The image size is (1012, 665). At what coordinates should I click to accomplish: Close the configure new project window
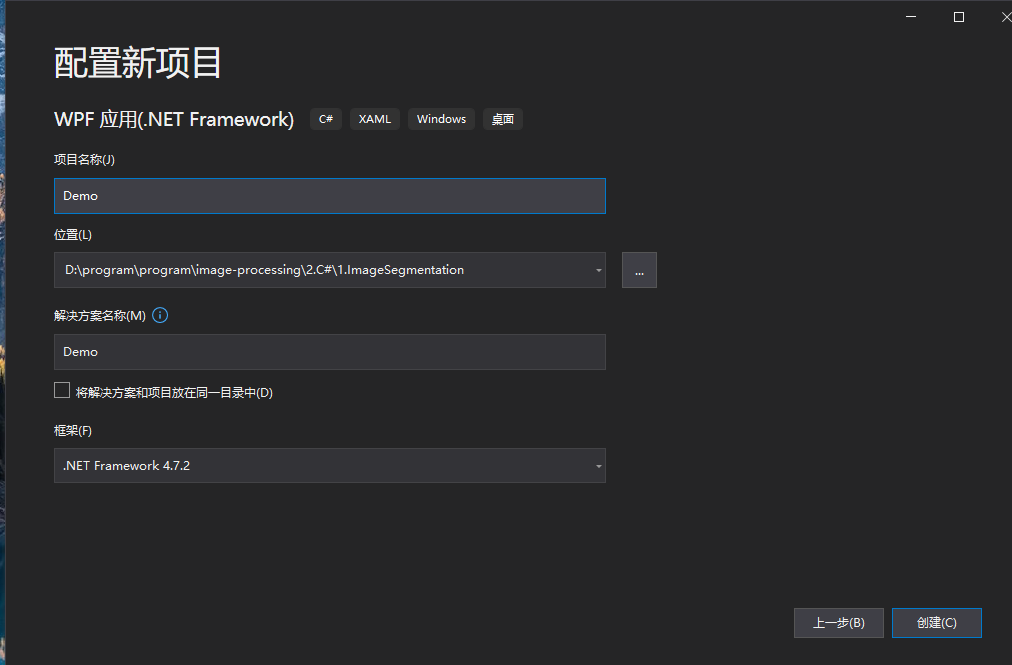coord(1005,16)
